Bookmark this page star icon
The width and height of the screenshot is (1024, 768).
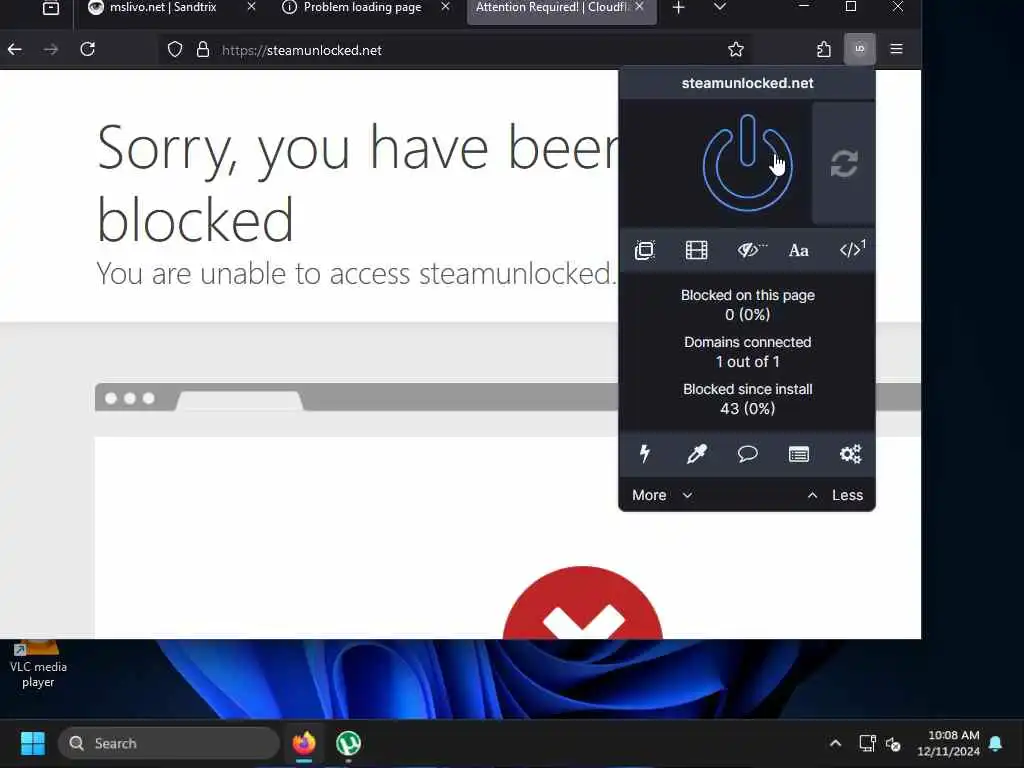pos(735,50)
